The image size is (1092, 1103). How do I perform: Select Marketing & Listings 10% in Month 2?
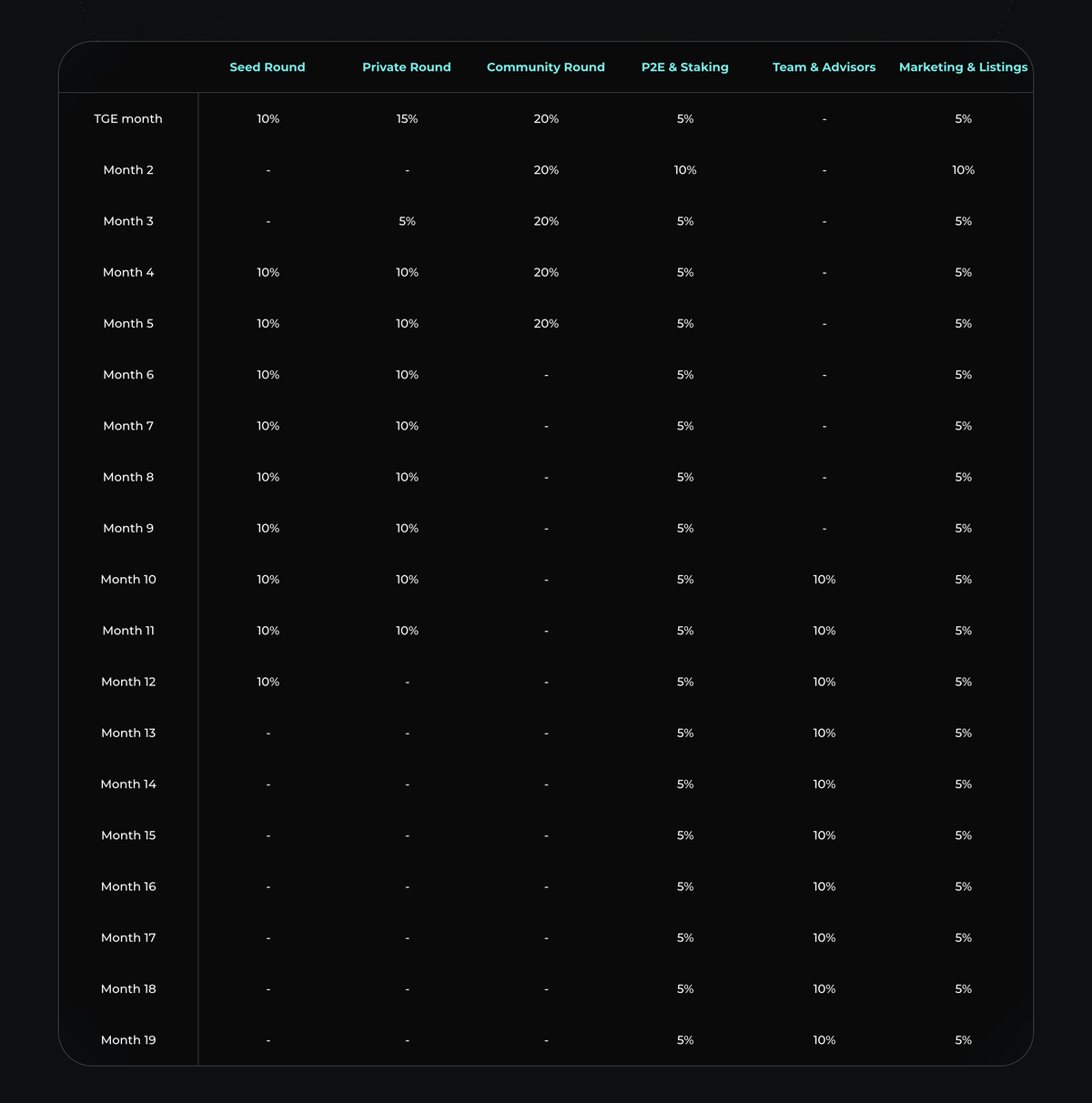coord(963,170)
